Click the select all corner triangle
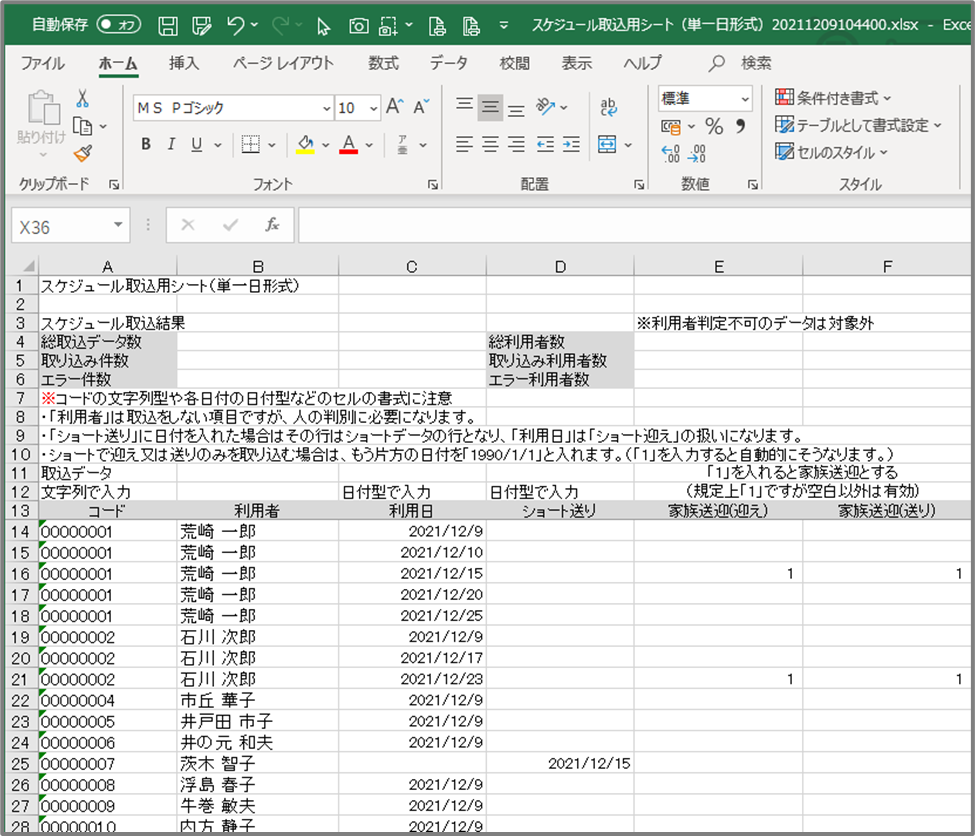 tap(27, 266)
